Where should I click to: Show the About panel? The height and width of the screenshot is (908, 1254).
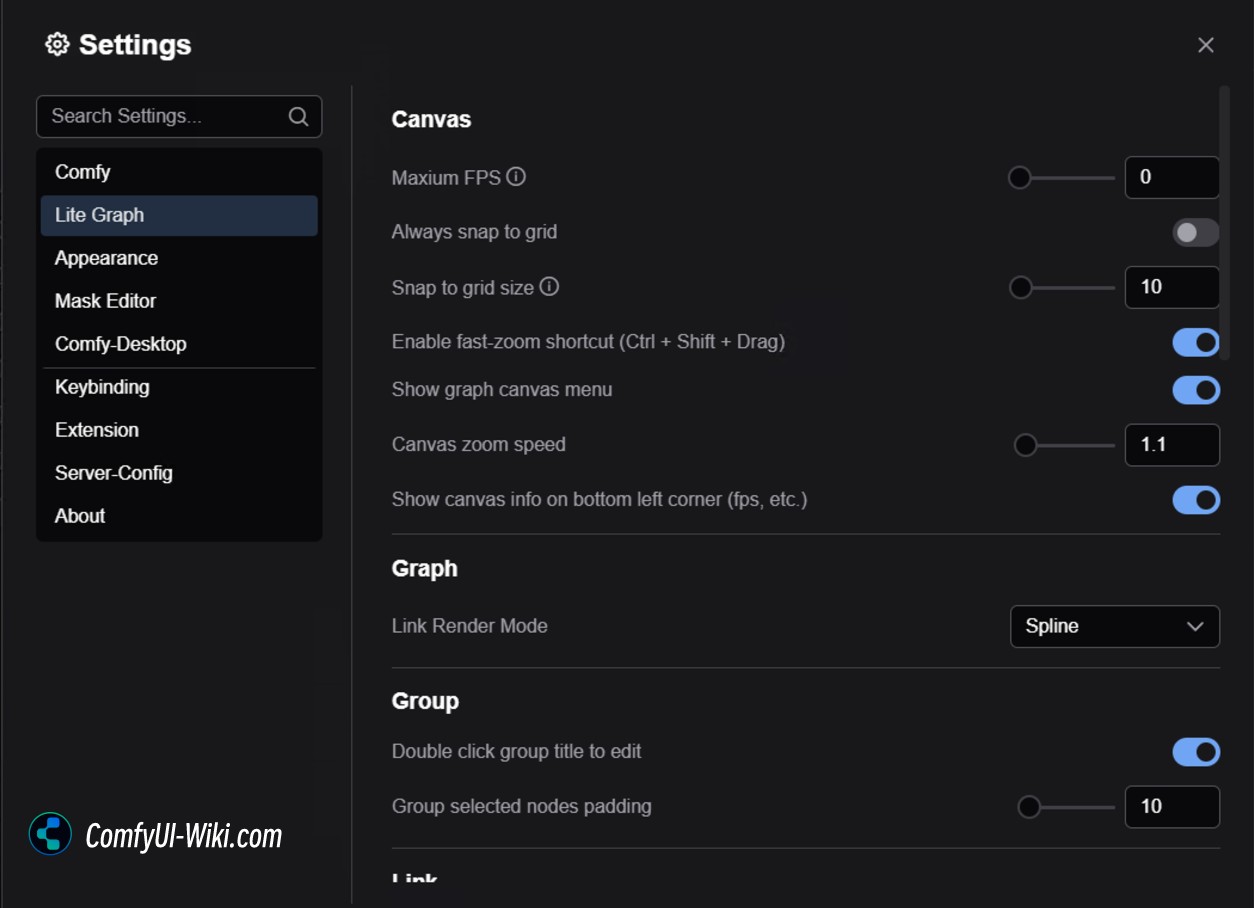179,516
